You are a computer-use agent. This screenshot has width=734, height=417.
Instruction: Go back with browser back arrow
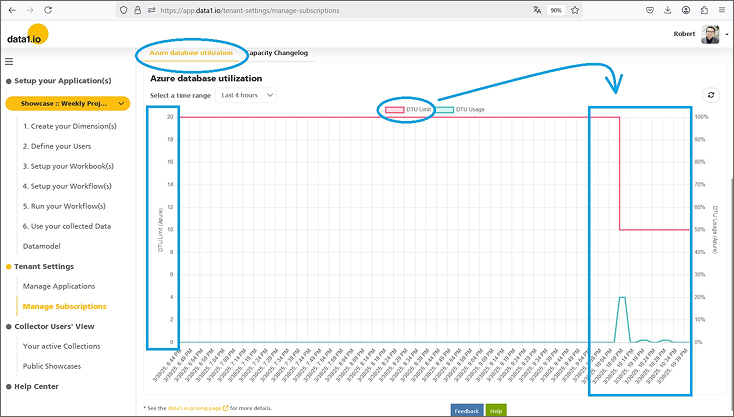click(13, 10)
